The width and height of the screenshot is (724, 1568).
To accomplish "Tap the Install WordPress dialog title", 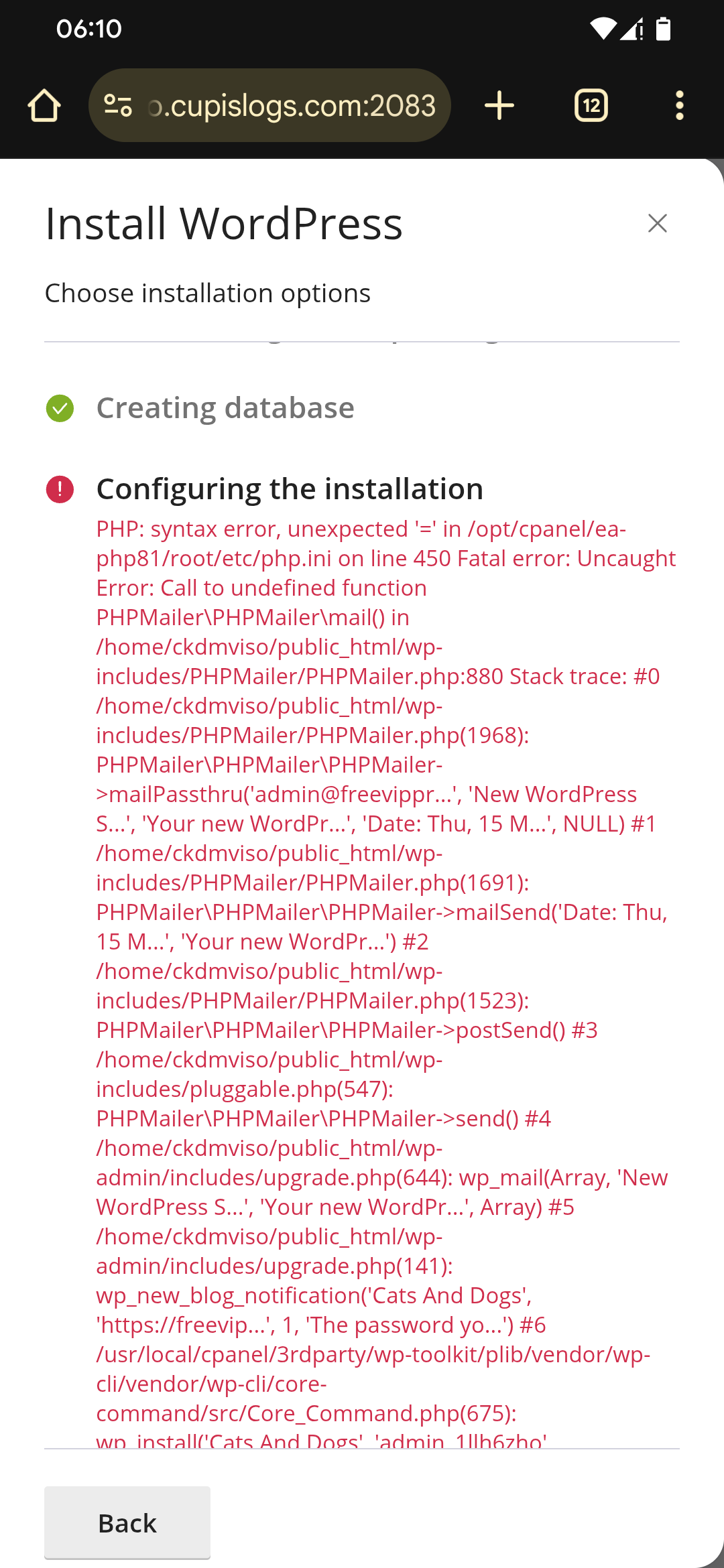I will click(224, 223).
